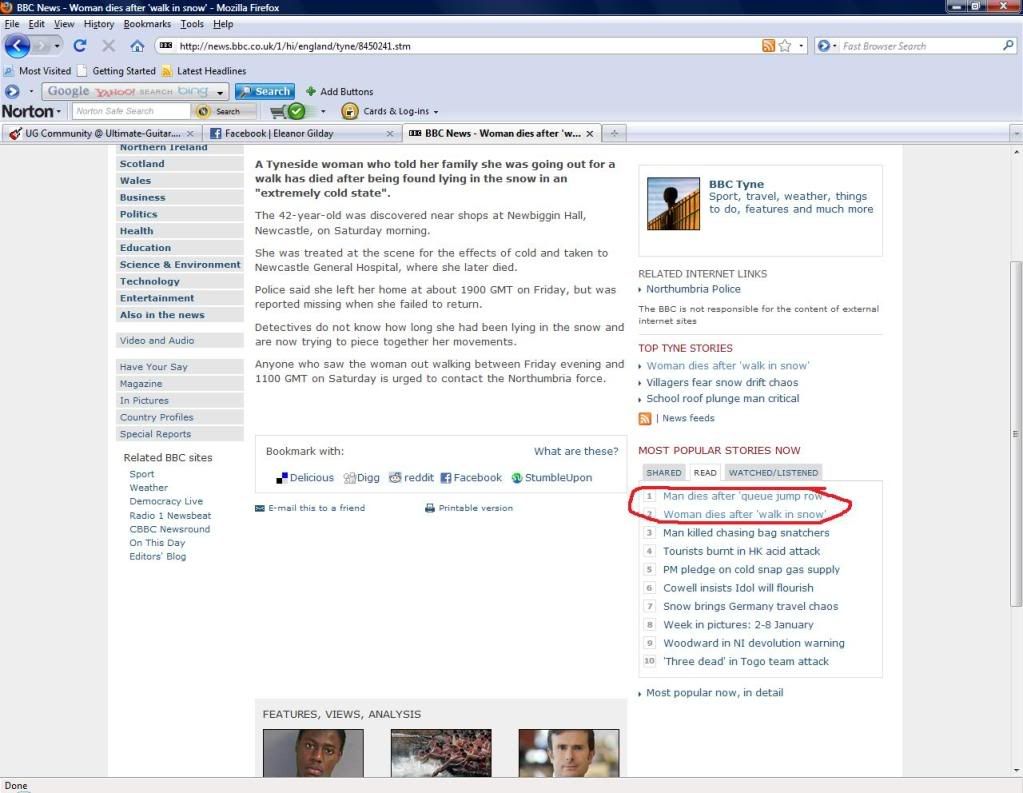Click the Norton Safe Search button icon
This screenshot has height=793, width=1023.
click(x=204, y=112)
